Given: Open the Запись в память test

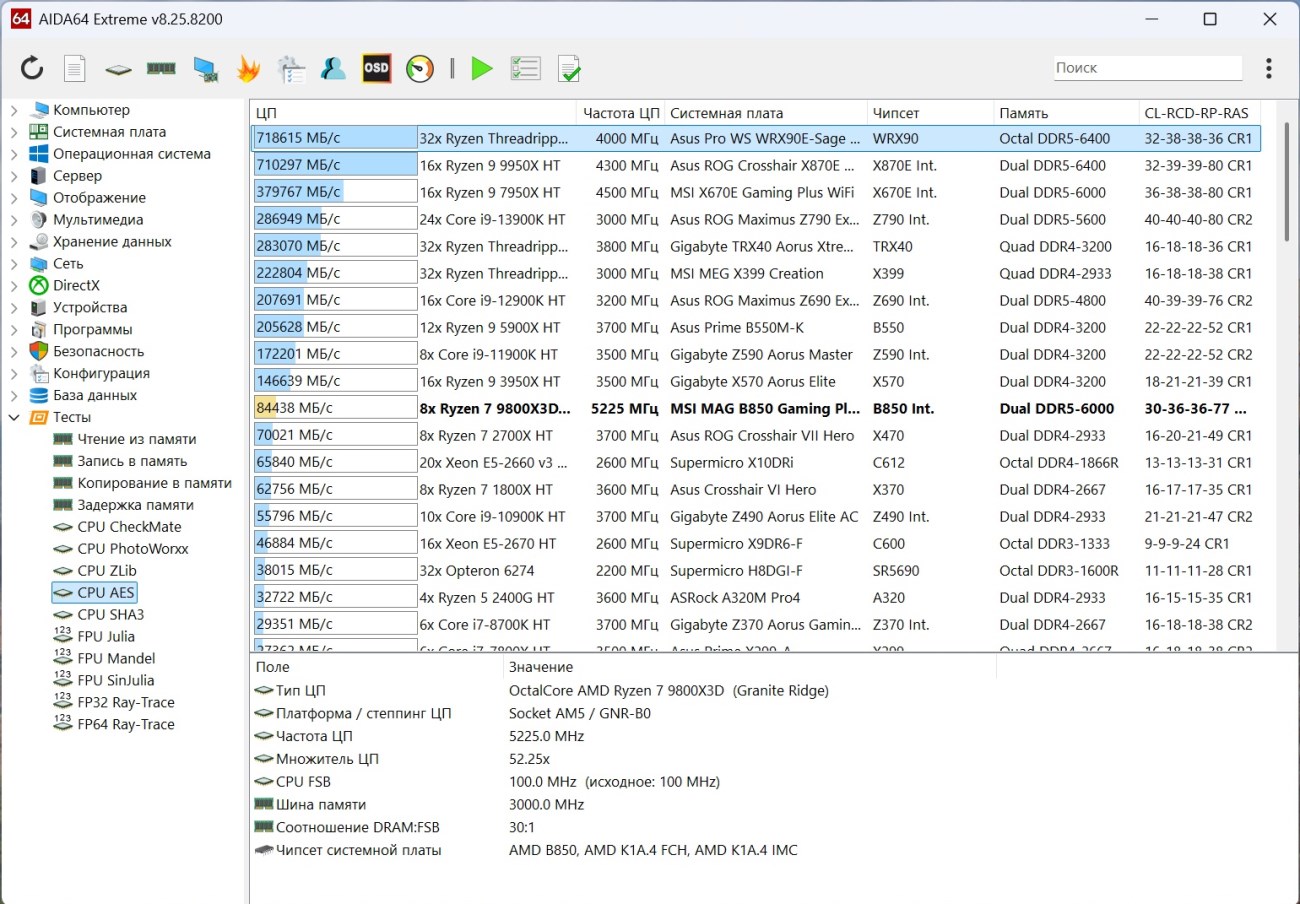Looking at the screenshot, I should [132, 461].
